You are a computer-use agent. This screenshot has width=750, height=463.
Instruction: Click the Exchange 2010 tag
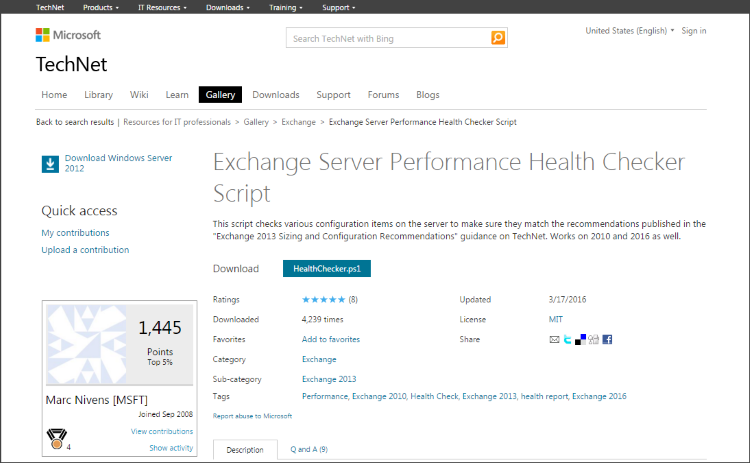[379, 396]
